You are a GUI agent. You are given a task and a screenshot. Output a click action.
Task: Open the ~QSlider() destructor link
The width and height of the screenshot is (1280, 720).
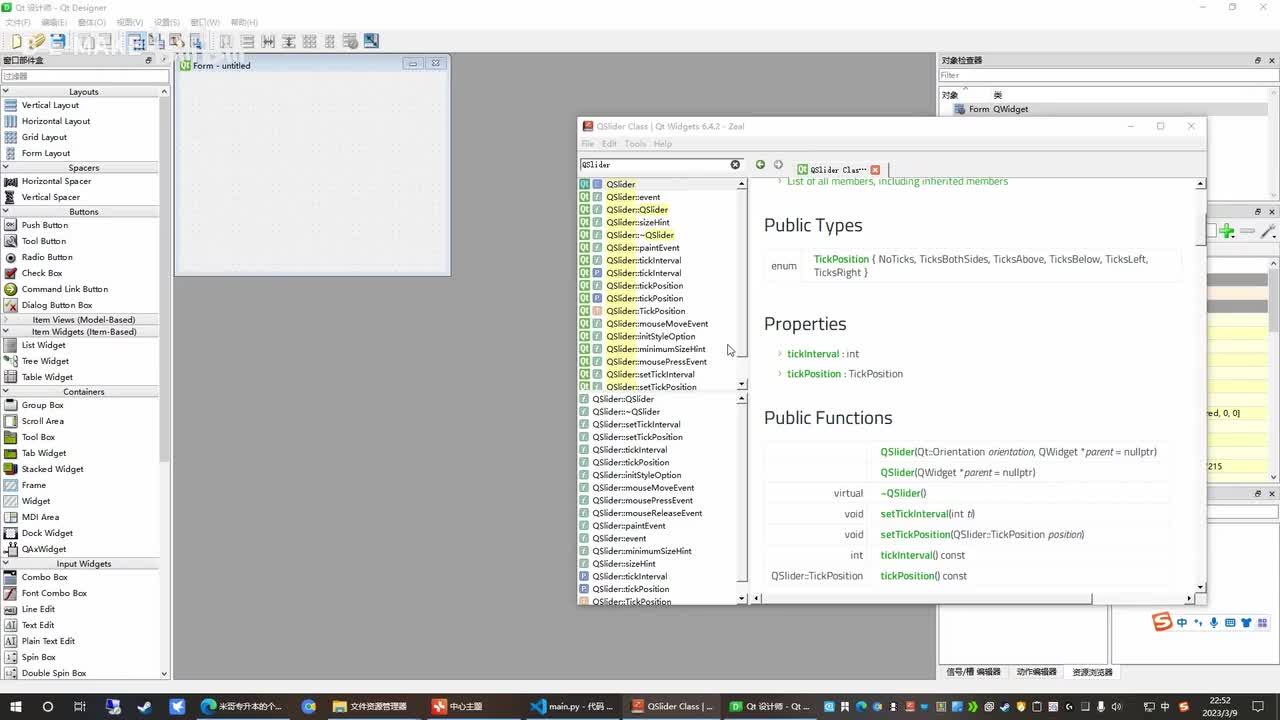tap(903, 493)
